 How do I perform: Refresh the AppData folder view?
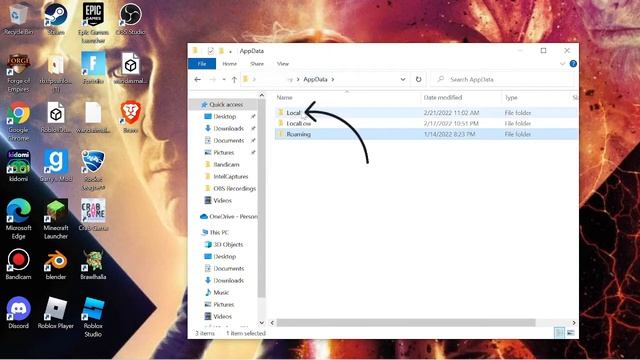[x=418, y=79]
